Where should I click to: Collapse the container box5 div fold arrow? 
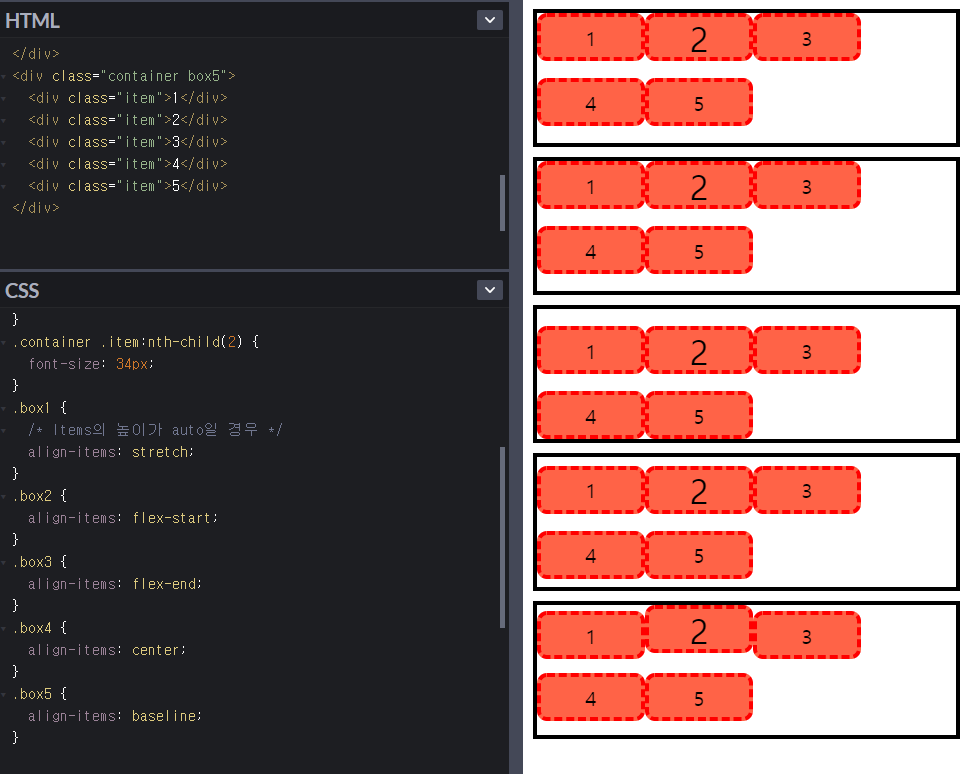click(4, 76)
